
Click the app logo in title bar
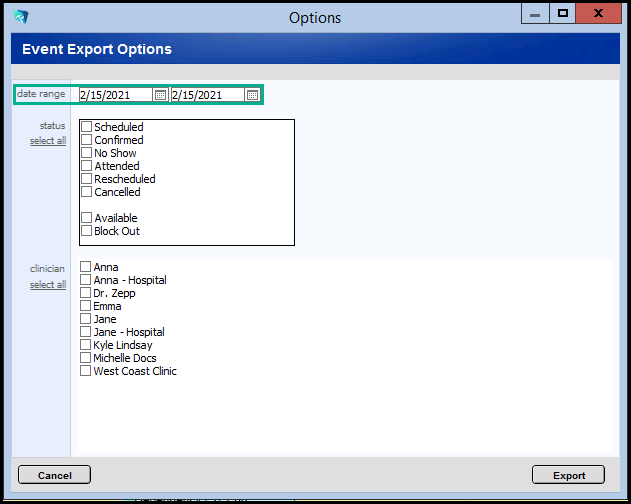21,17
